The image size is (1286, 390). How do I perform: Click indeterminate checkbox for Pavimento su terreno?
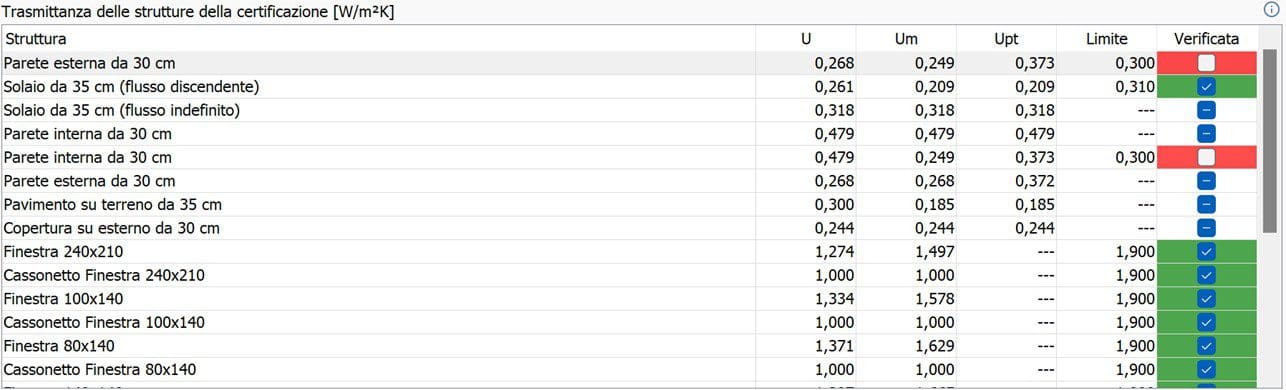coord(1206,204)
